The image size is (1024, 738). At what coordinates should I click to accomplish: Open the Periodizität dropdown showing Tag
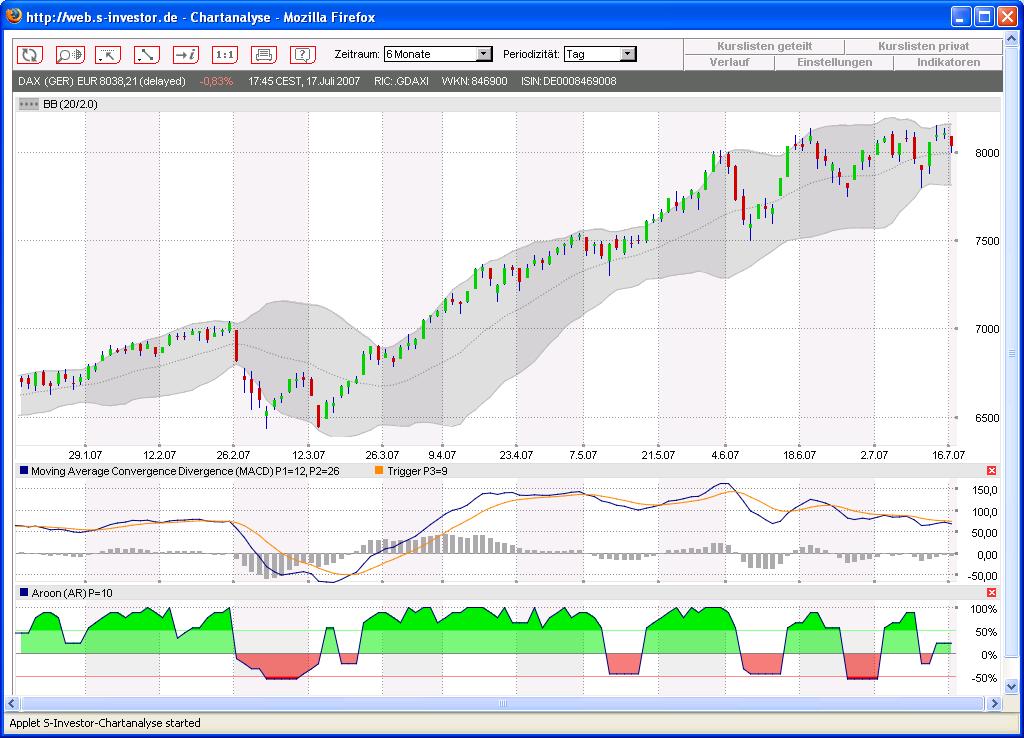tap(600, 54)
